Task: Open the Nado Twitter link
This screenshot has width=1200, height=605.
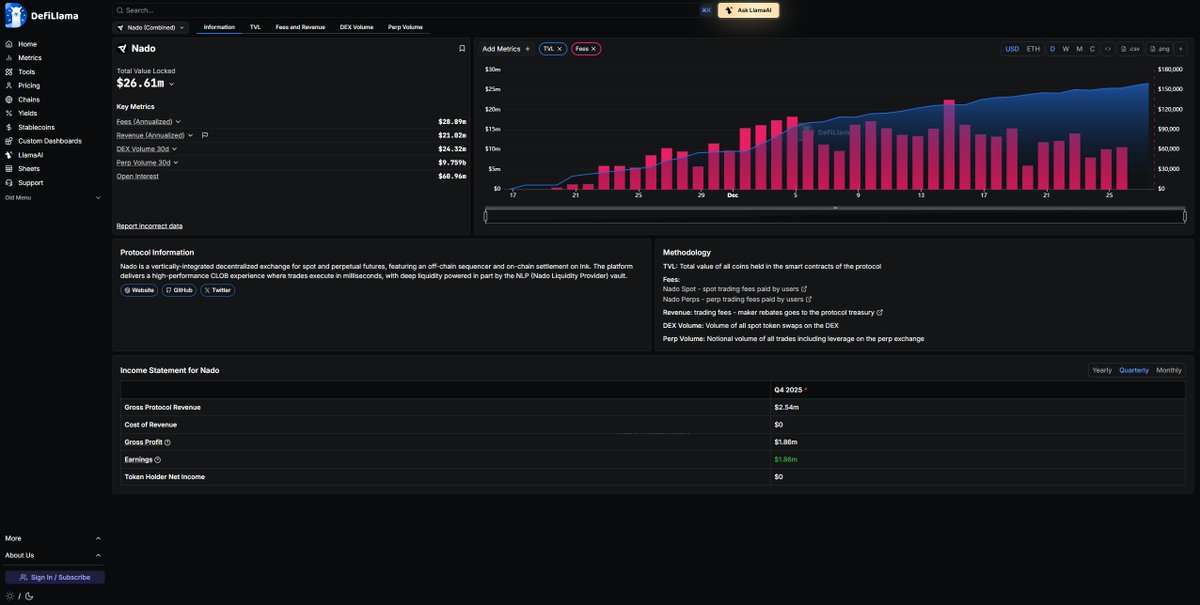Action: pos(217,290)
